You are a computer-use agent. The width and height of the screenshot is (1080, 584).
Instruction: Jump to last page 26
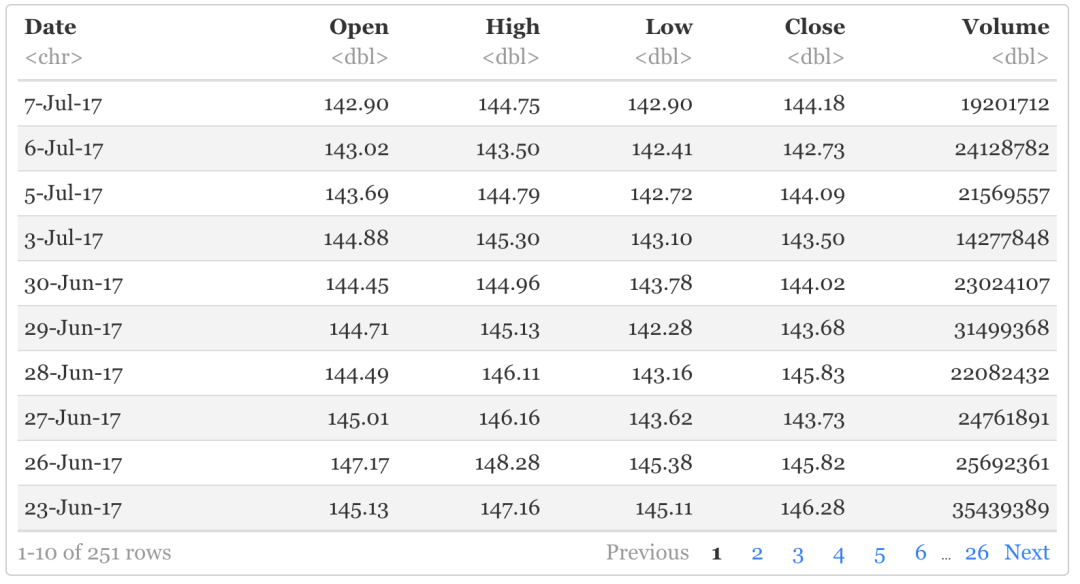point(977,553)
